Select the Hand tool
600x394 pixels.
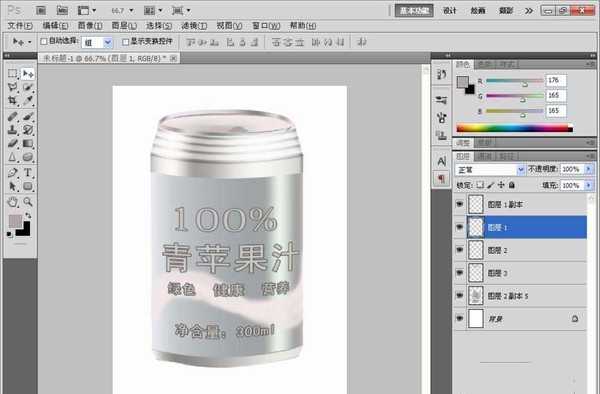coord(13,202)
